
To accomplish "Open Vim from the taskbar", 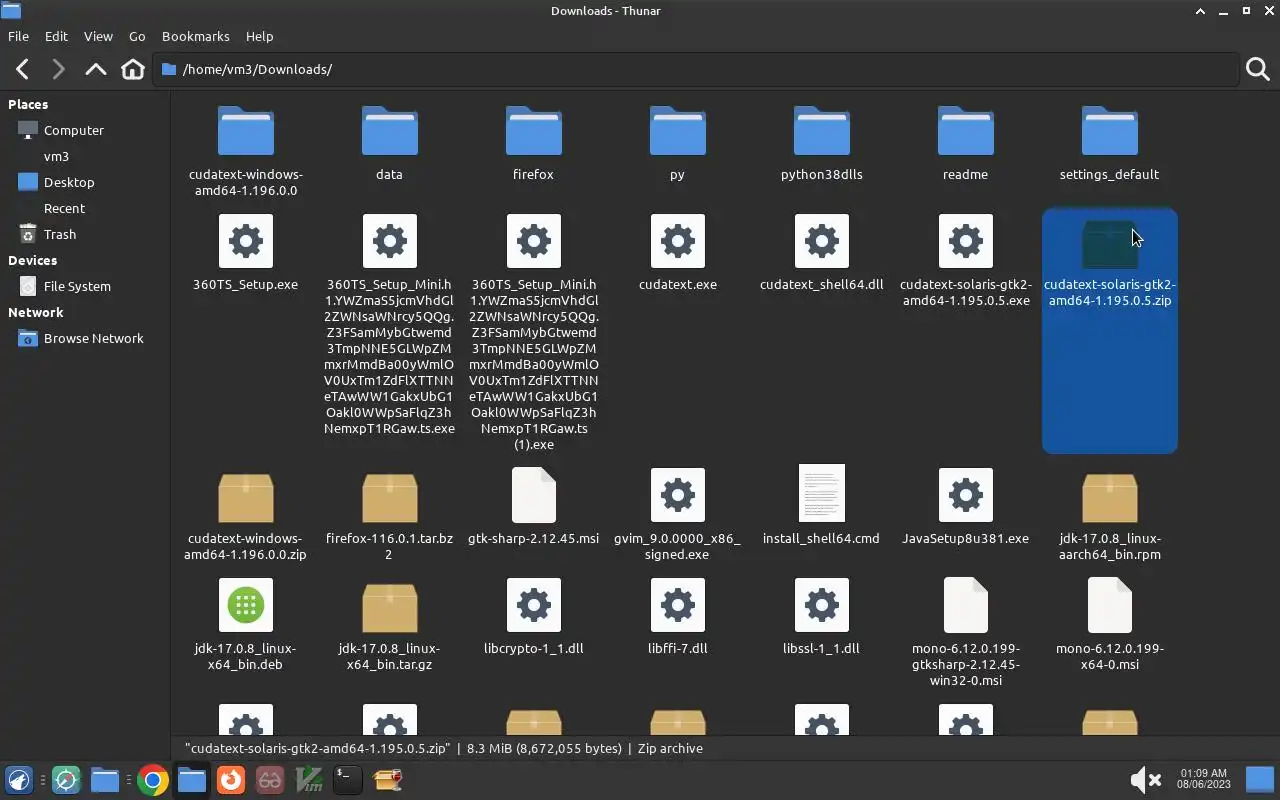I will click(309, 780).
